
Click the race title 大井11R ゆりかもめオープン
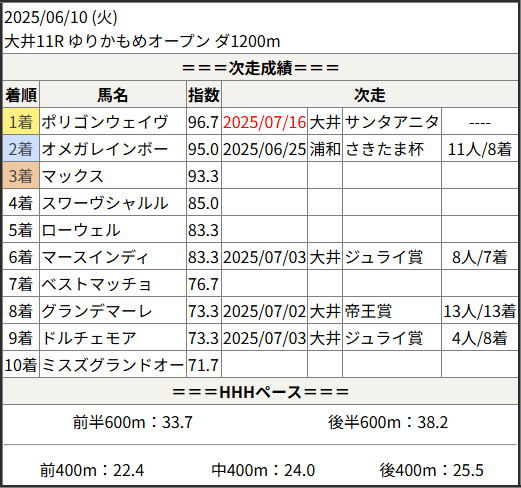tap(107, 42)
